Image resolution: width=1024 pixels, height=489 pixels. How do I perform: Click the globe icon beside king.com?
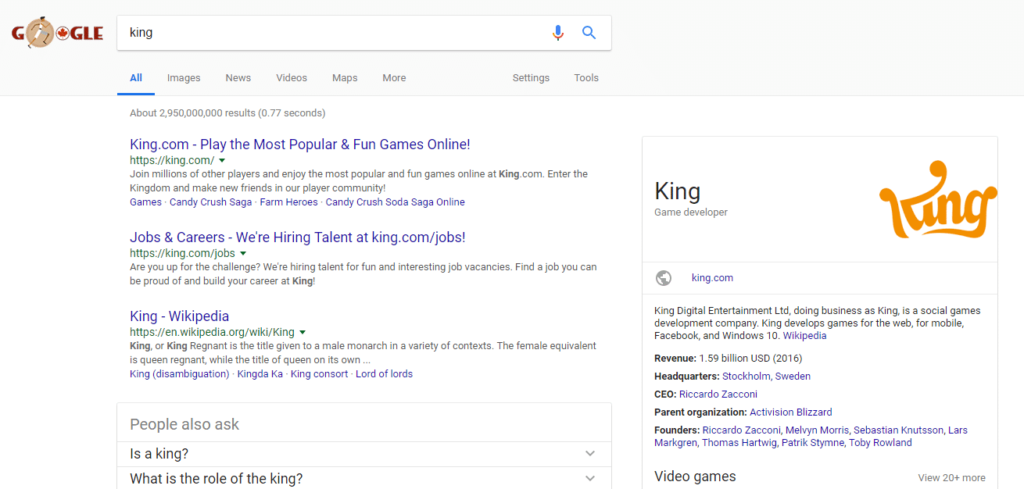(664, 278)
